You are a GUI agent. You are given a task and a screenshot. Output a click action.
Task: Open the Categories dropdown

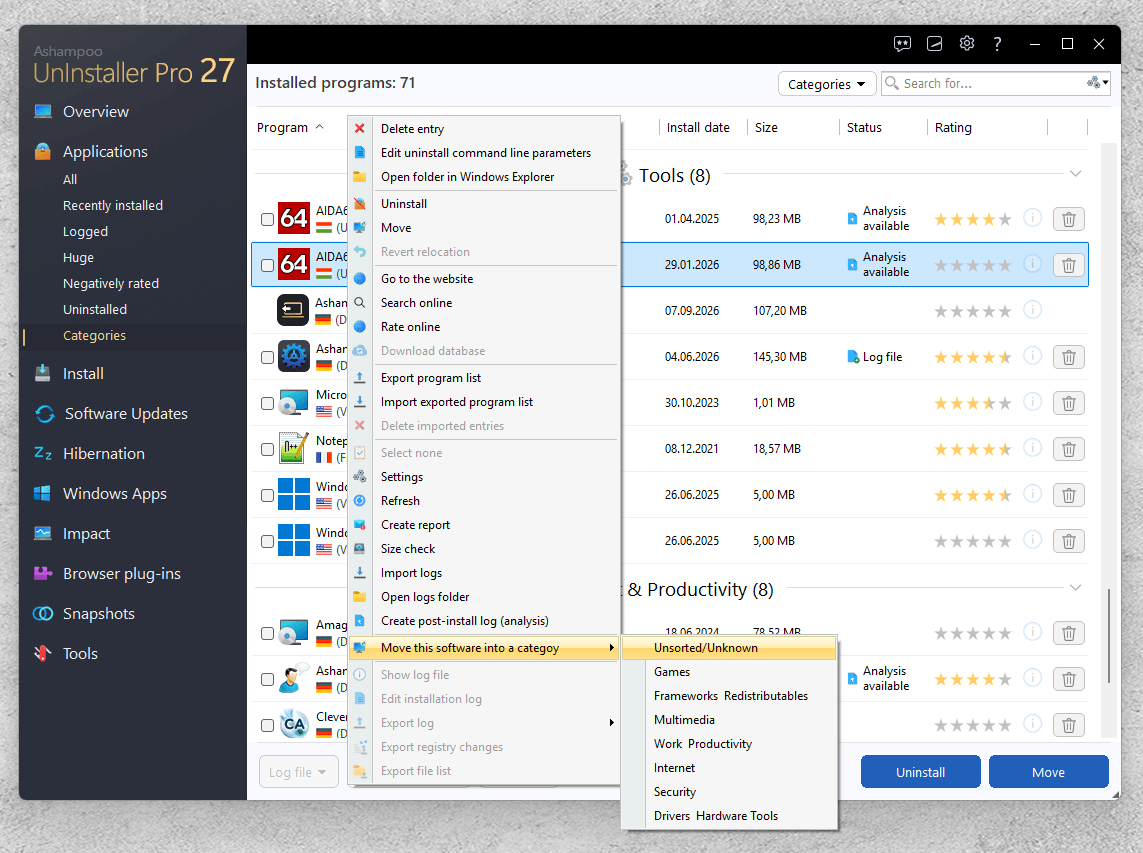coord(827,84)
